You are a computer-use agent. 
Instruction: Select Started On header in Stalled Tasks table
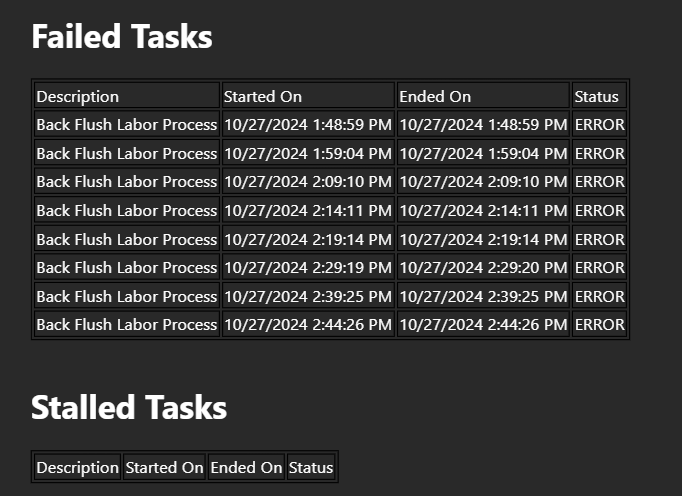(x=164, y=467)
